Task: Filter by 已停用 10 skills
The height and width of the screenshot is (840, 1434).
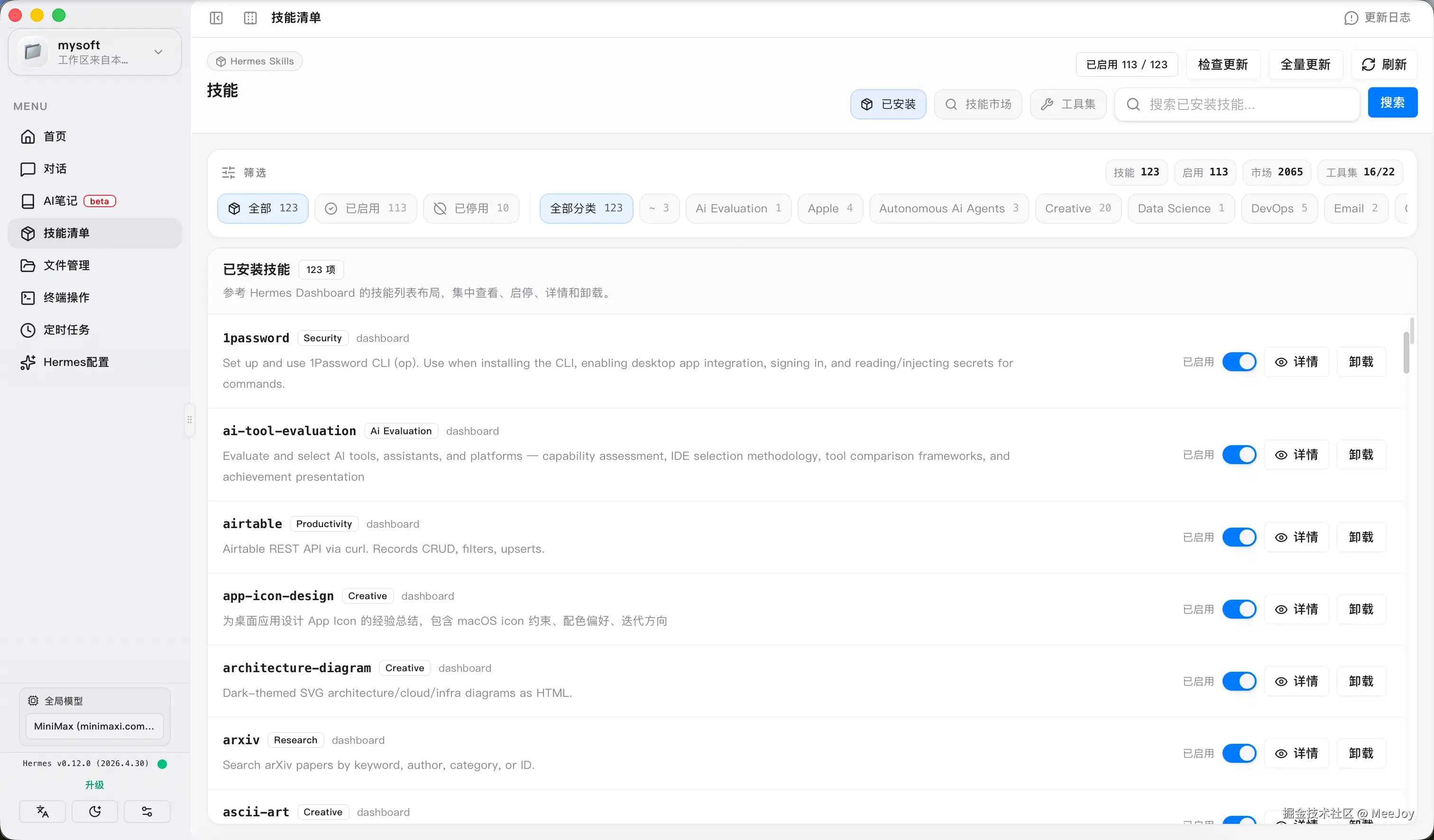Action: tap(471, 208)
